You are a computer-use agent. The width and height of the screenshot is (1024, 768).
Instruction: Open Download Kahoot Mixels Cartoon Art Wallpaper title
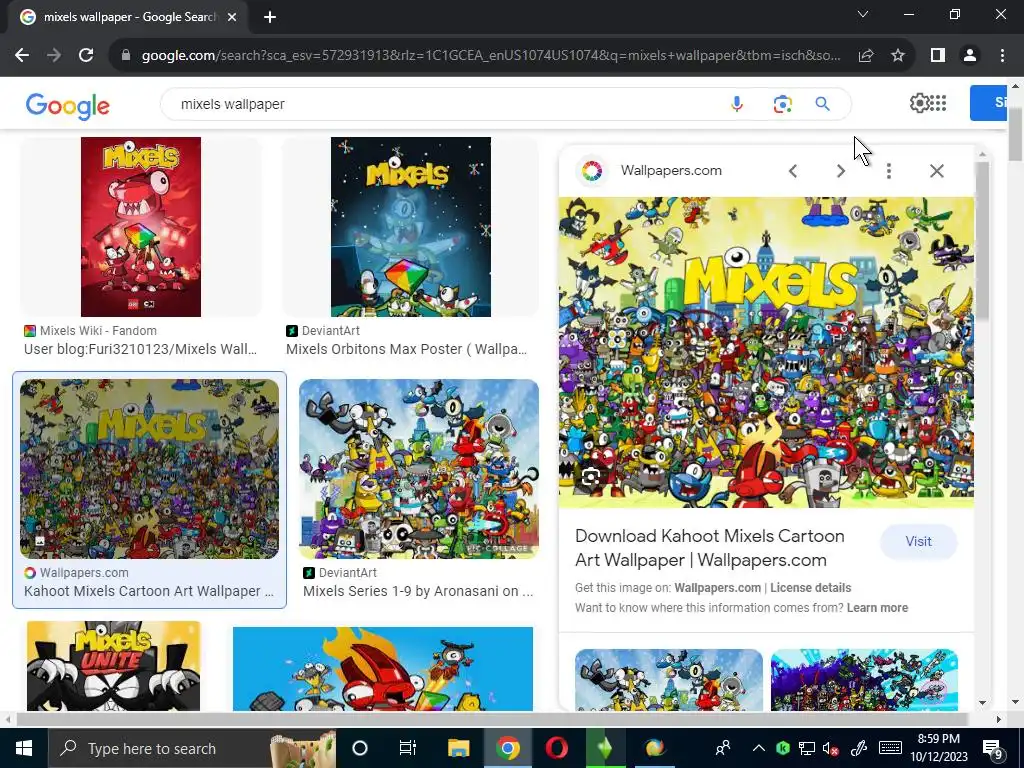tap(709, 548)
